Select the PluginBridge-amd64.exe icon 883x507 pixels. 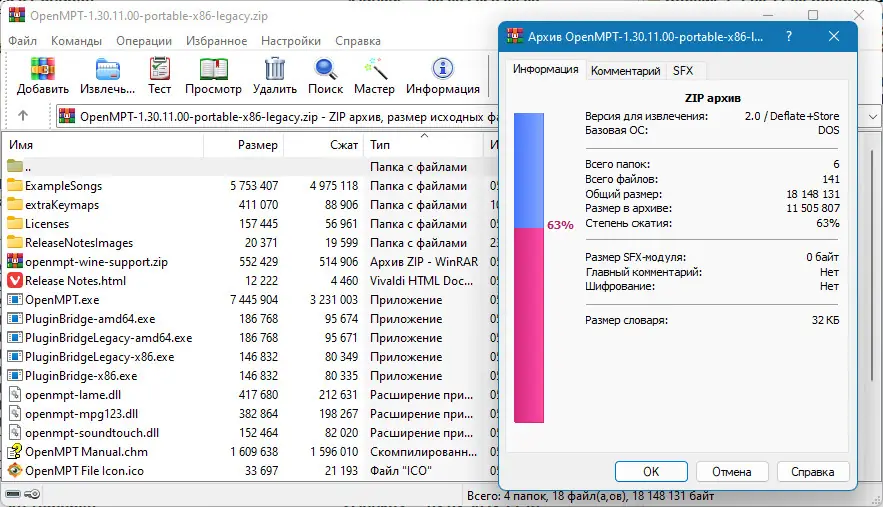pos(15,318)
